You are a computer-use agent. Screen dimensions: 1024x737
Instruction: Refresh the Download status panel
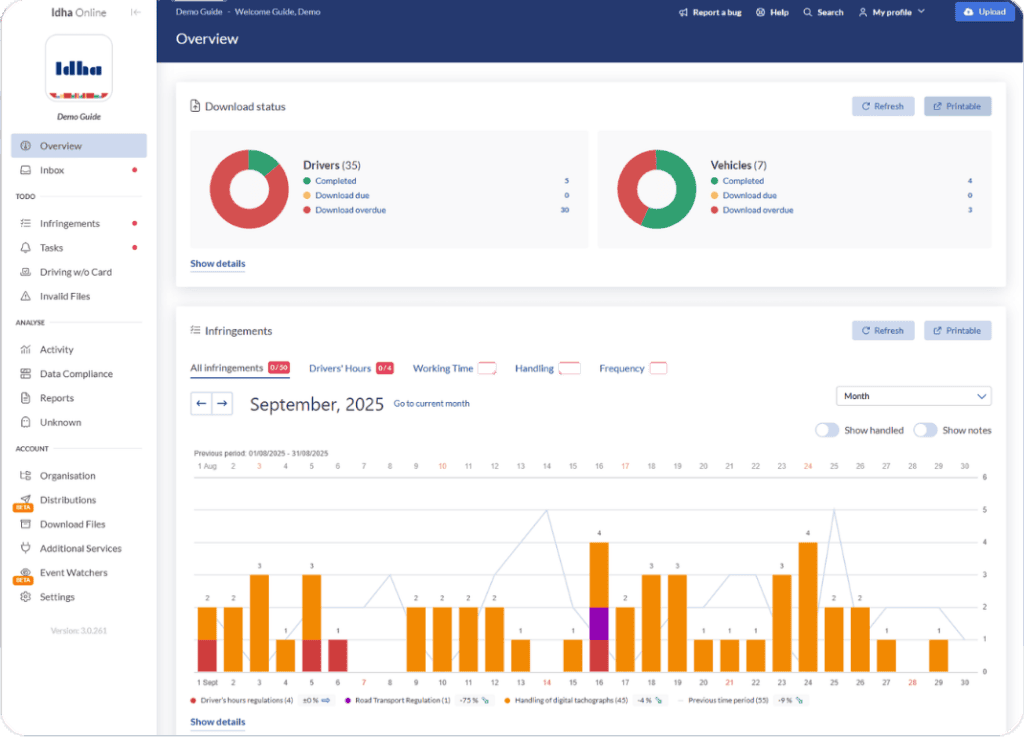pos(883,106)
